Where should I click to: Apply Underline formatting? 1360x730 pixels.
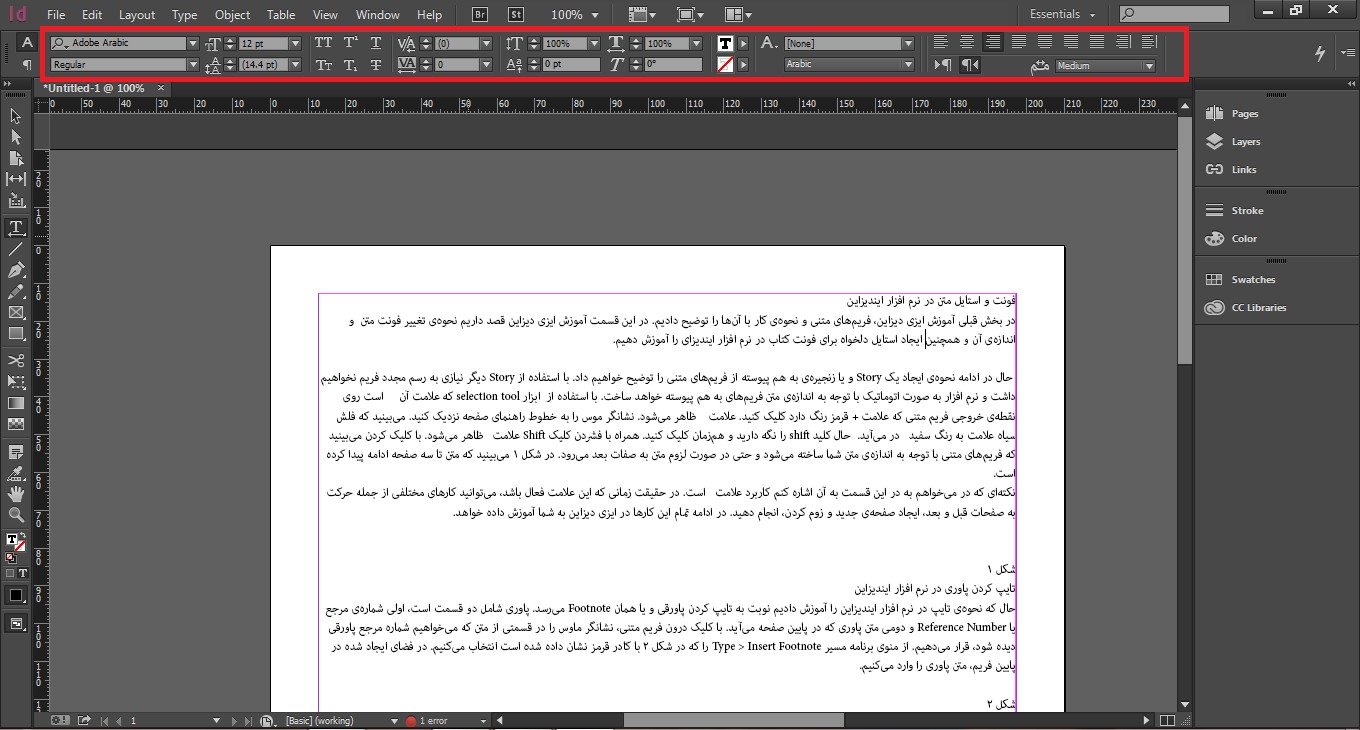[376, 43]
